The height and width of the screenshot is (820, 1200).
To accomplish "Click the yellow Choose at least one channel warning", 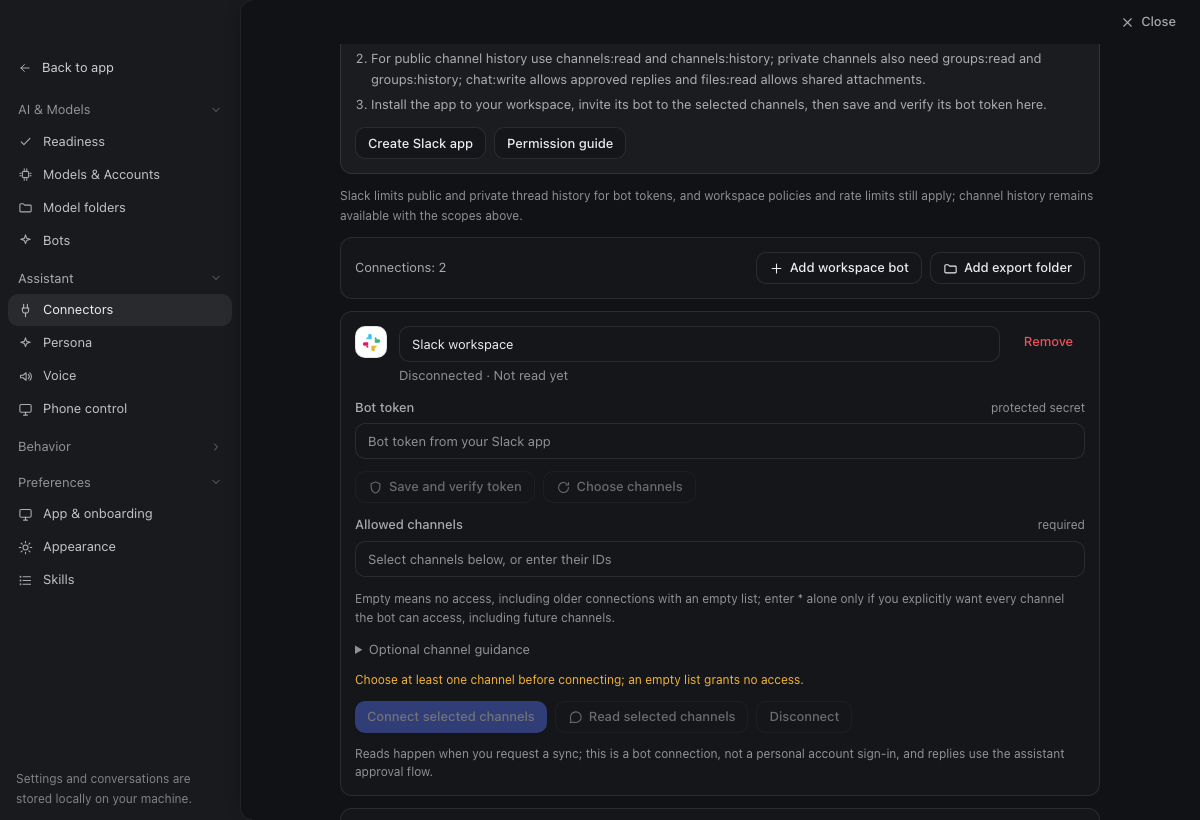I will pos(579,680).
